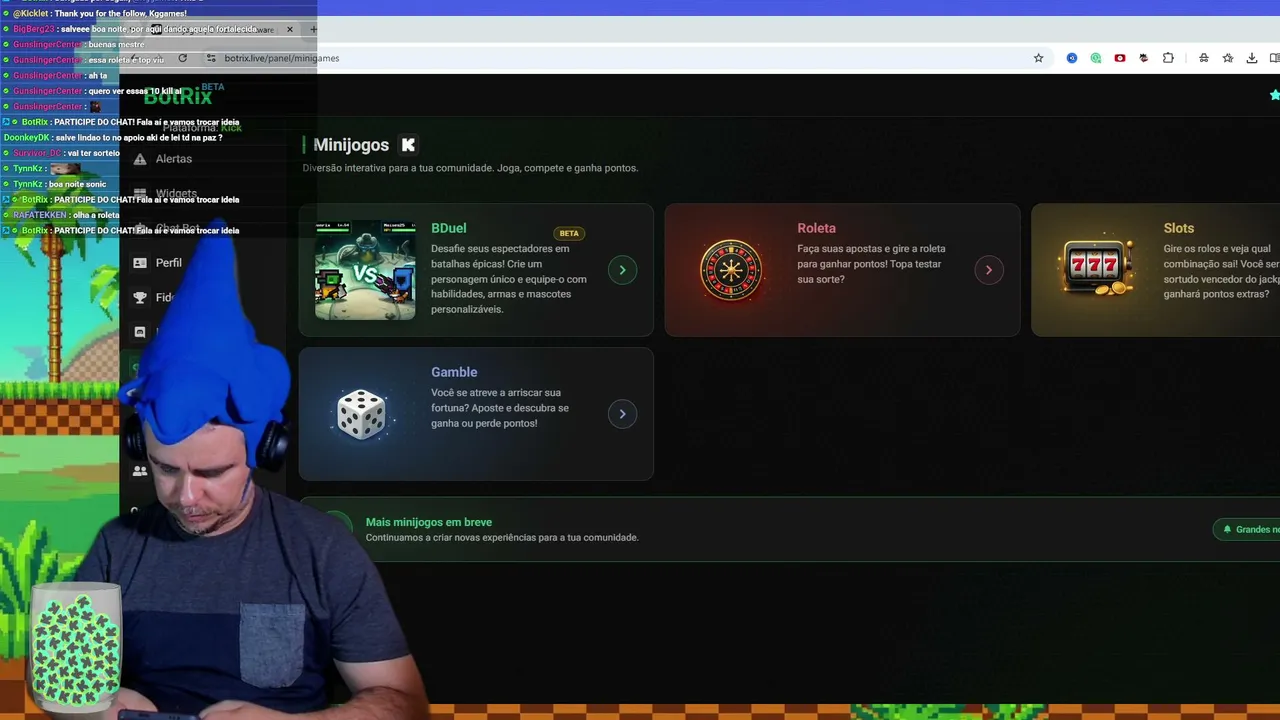Image resolution: width=1280 pixels, height=720 pixels.
Task: Click the "Grandes" notification badge
Action: coord(1248,530)
